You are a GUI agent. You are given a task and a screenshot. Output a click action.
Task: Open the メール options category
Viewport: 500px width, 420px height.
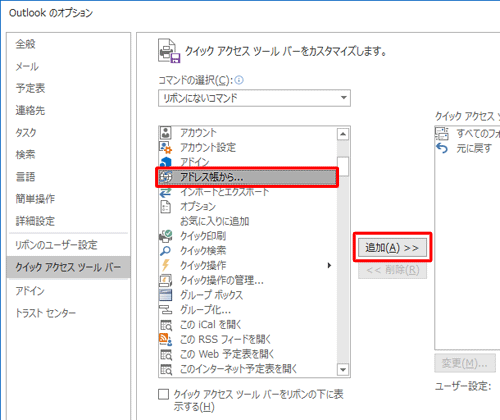[x=27, y=66]
